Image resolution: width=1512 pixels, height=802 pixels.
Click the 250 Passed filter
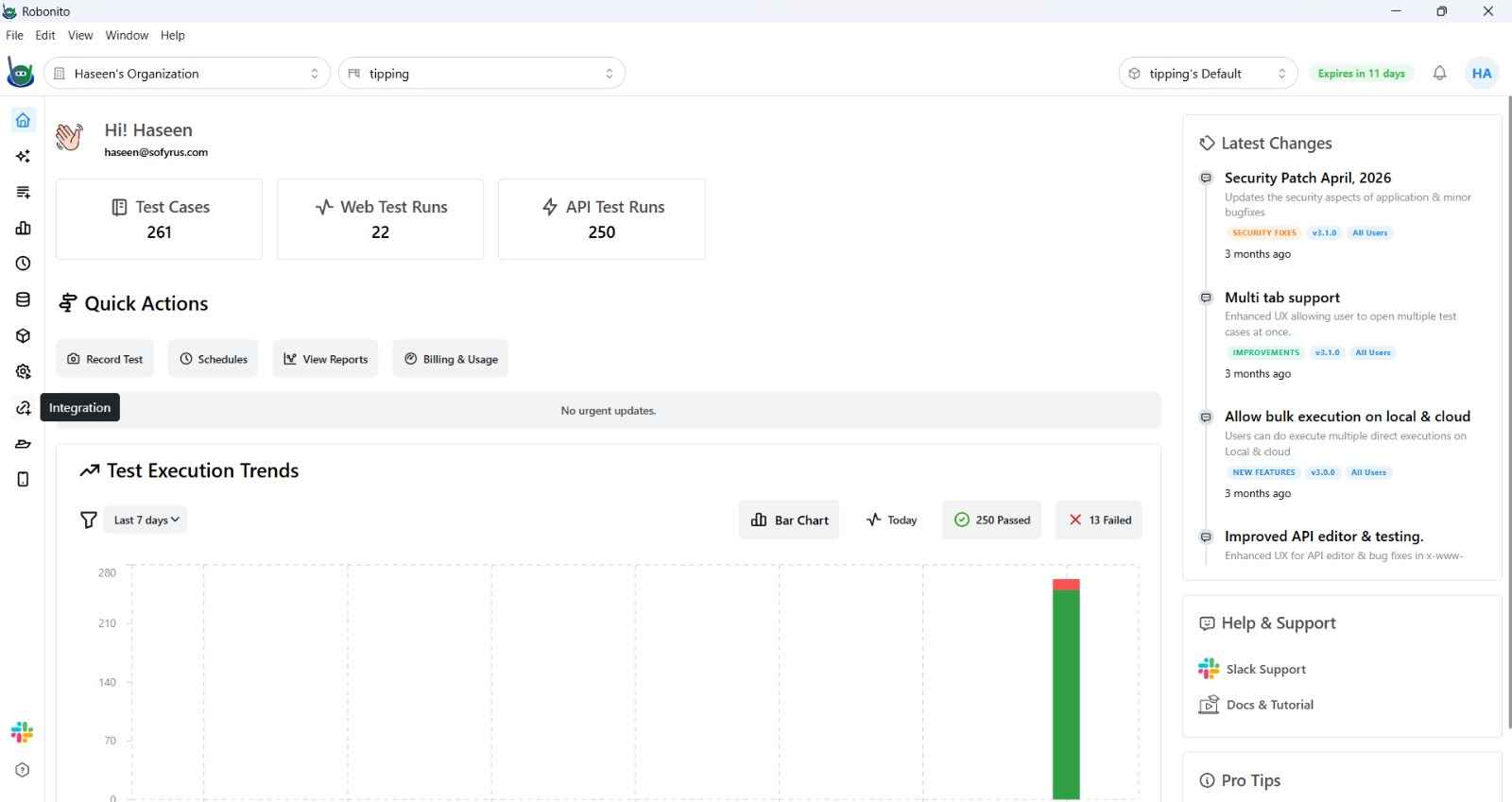tap(992, 520)
